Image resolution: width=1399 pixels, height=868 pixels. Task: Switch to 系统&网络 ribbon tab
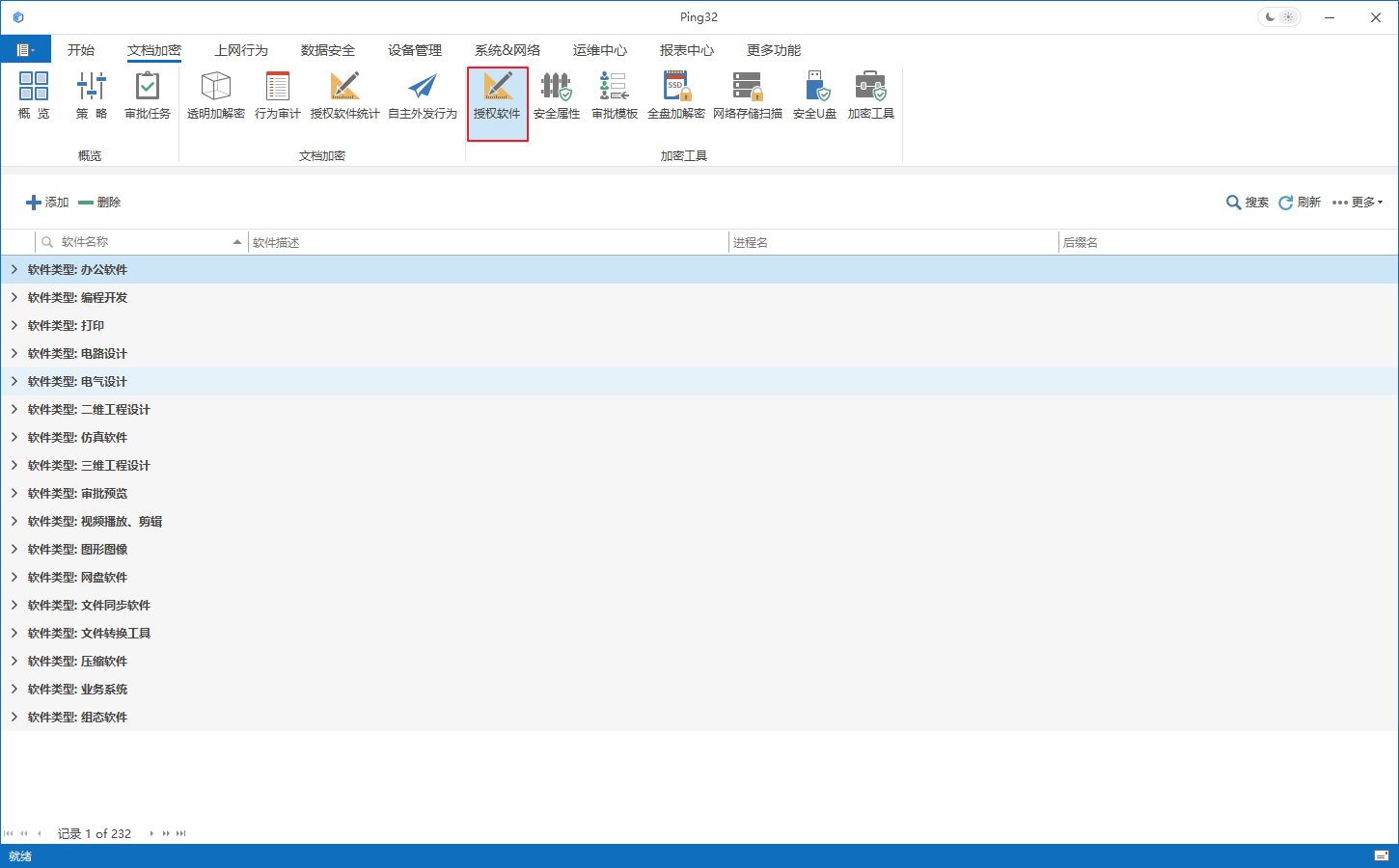point(507,50)
